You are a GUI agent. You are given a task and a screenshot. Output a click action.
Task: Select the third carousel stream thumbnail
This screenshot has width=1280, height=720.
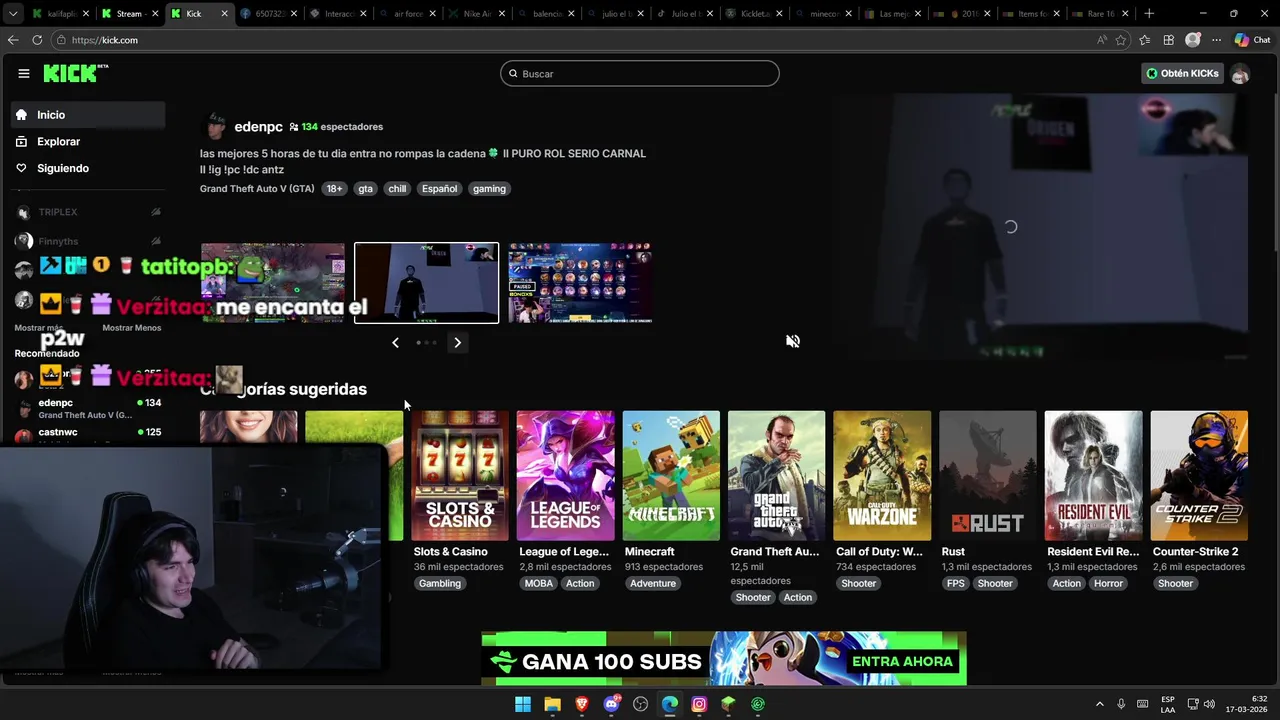point(580,283)
